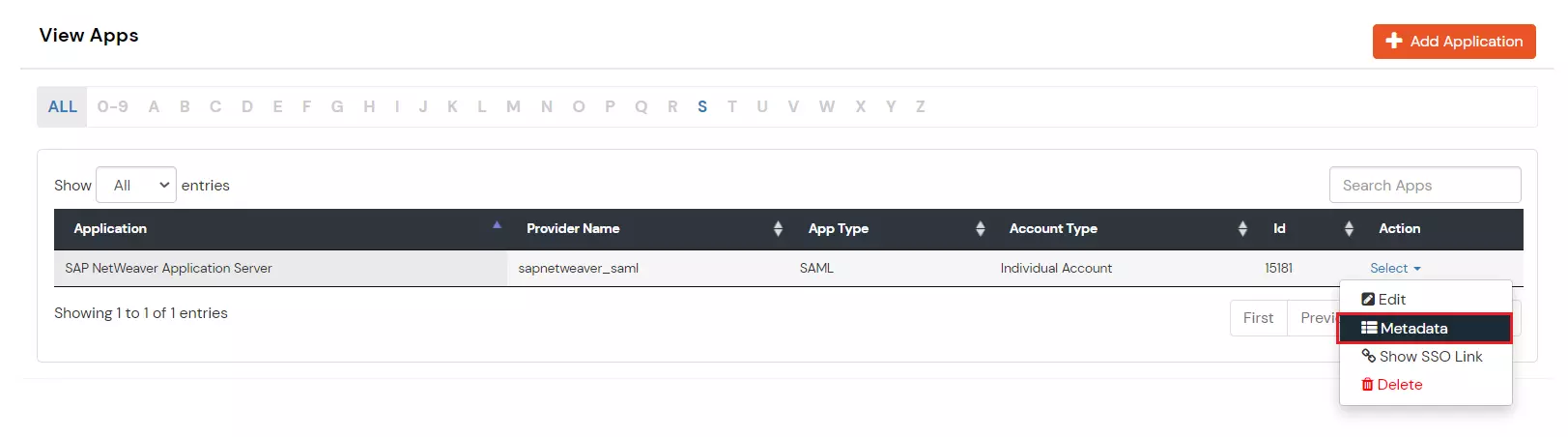Choose Delete from the action menu
Viewport: 1568px width, 437px height.
coord(1425,385)
